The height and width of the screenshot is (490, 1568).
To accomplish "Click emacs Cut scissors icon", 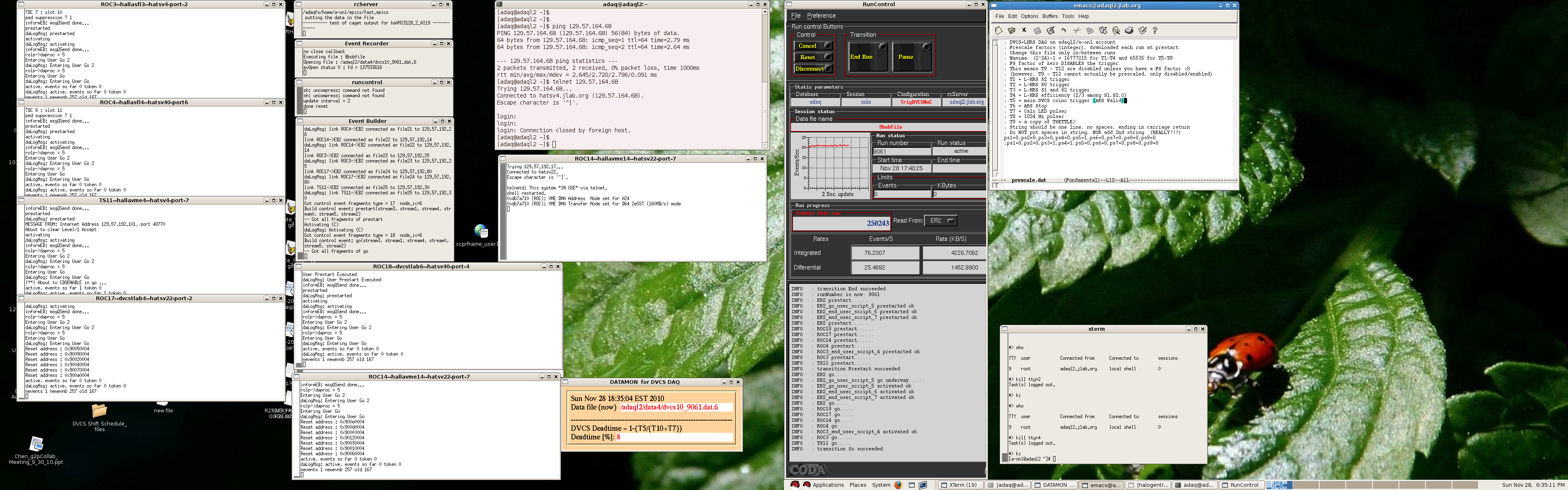I will coord(1077,31).
